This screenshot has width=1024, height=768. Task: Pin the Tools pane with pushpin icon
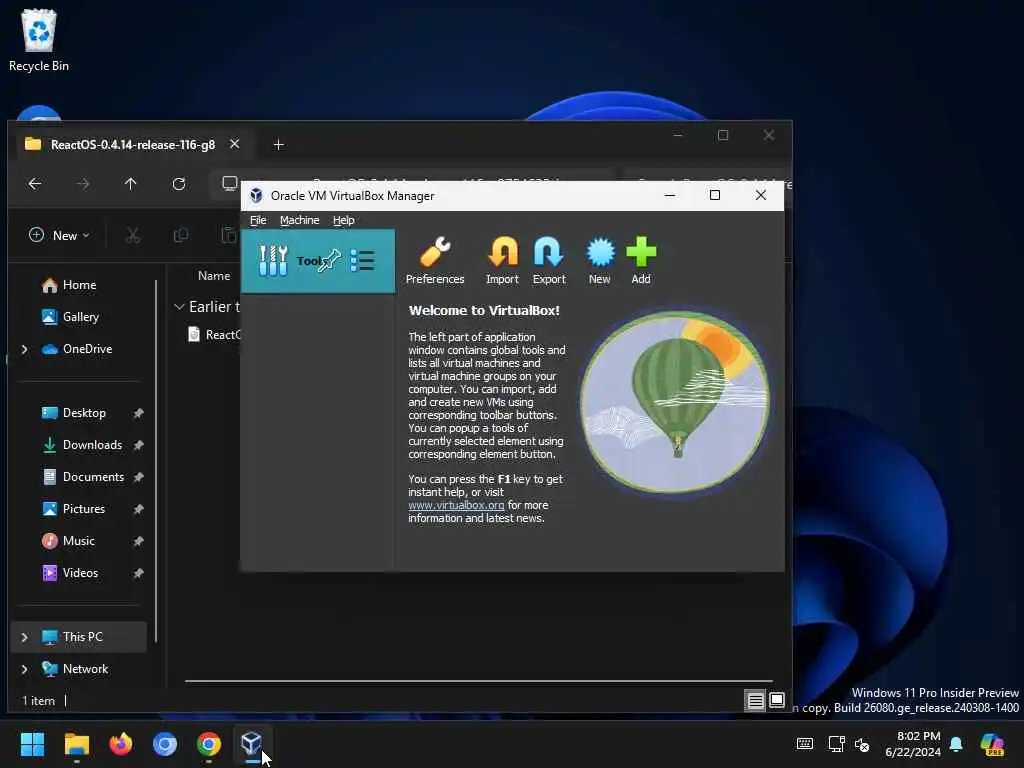[328, 261]
